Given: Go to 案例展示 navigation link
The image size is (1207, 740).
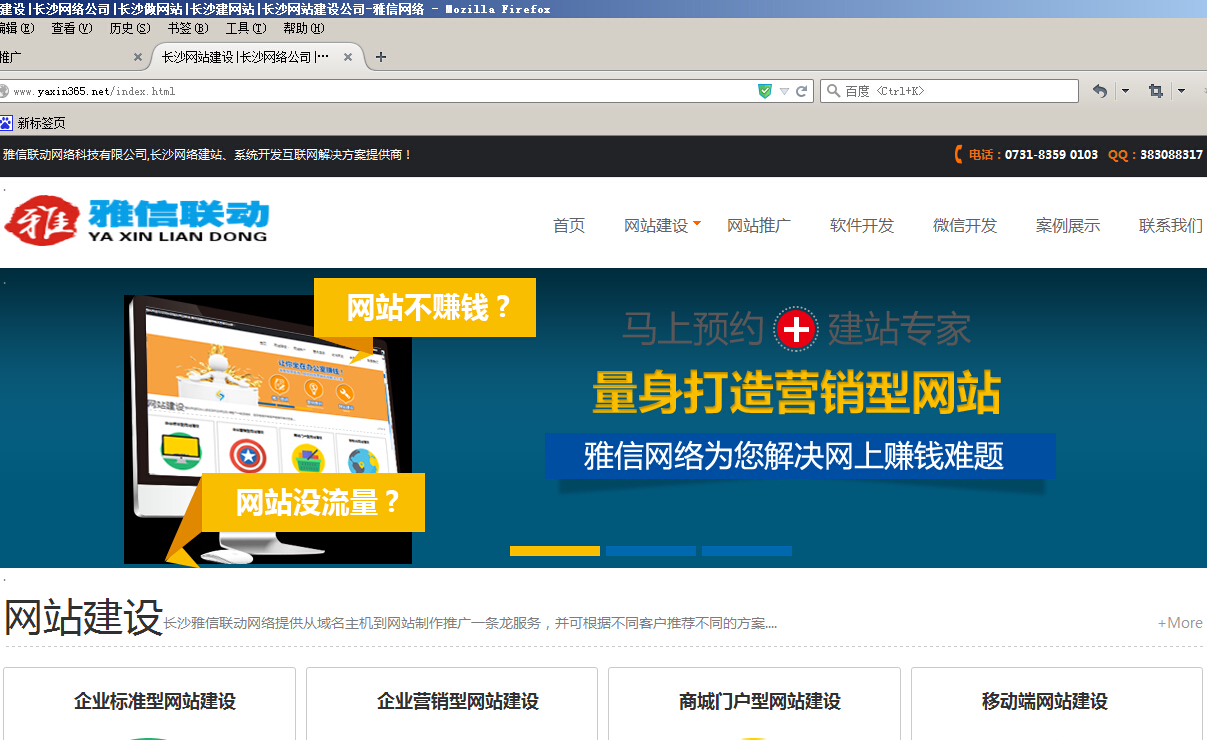Looking at the screenshot, I should (1067, 226).
